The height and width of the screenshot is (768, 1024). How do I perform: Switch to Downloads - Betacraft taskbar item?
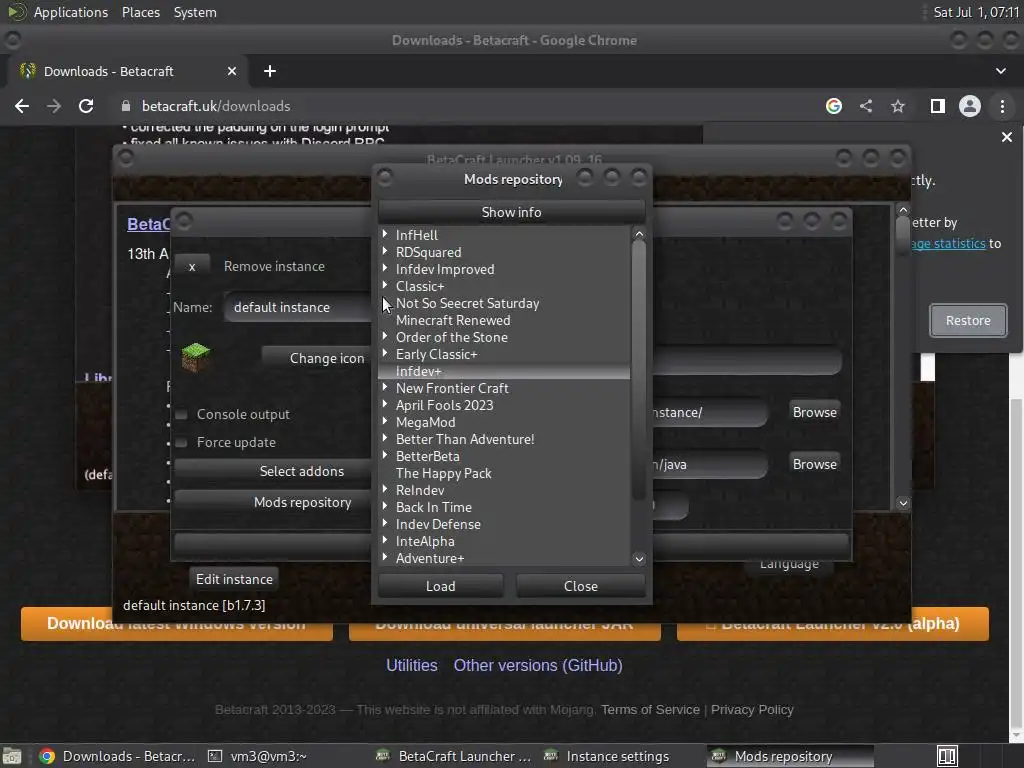pos(118,756)
